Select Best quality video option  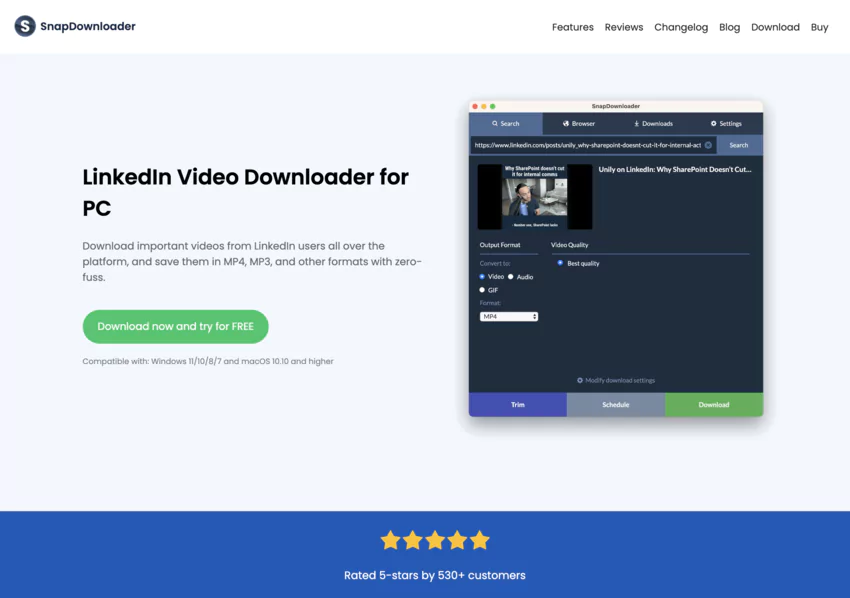pyautogui.click(x=559, y=263)
